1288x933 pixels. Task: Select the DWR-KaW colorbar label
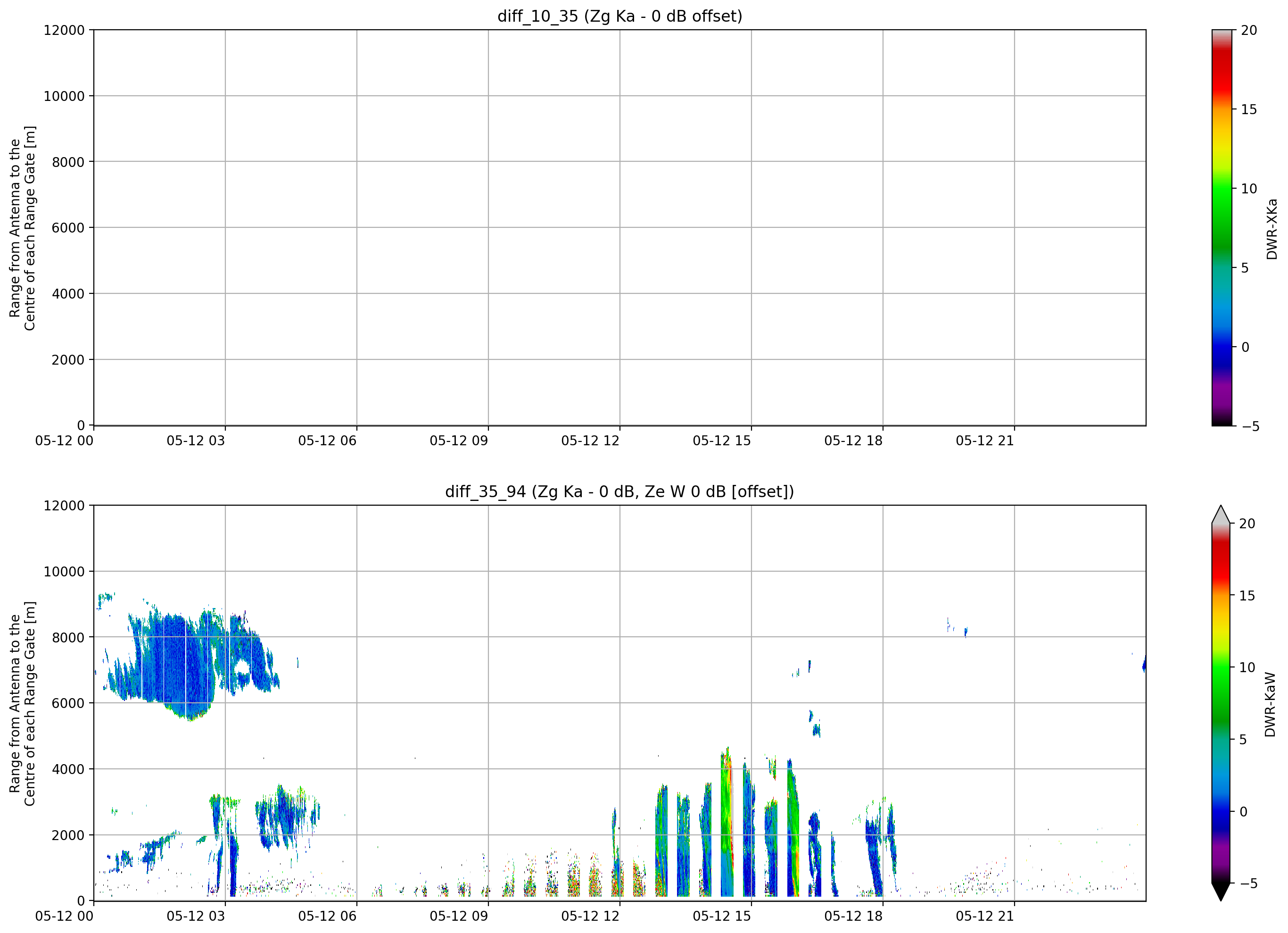coord(1271,705)
